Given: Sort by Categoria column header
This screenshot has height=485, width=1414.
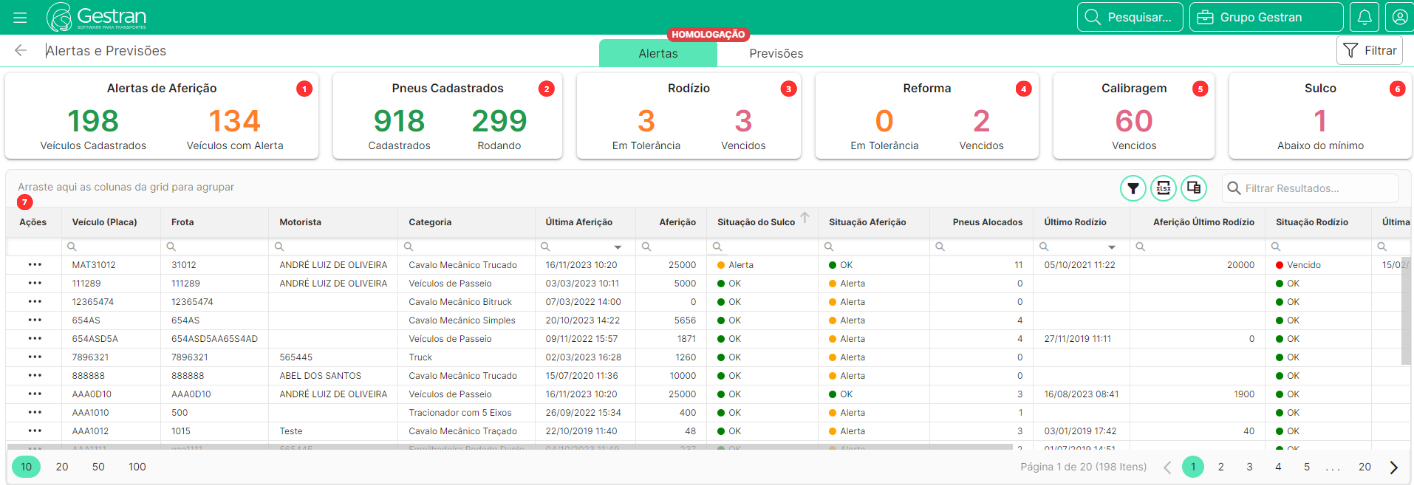Looking at the screenshot, I should (x=430, y=222).
